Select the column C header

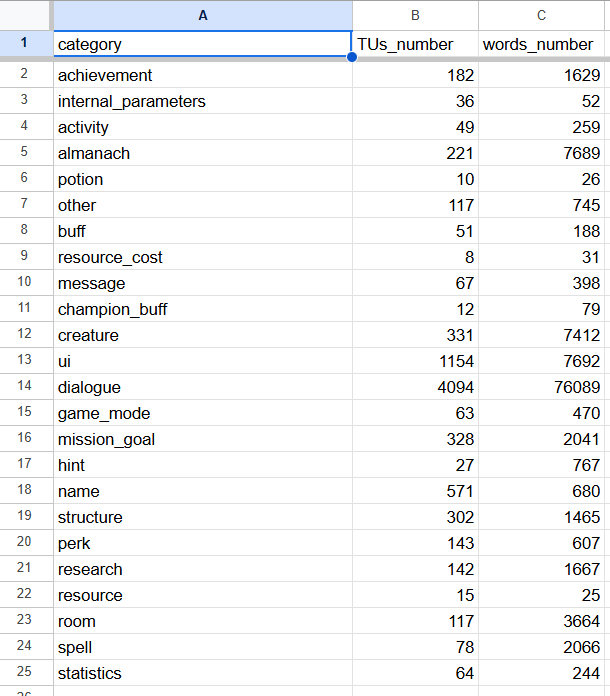(543, 15)
